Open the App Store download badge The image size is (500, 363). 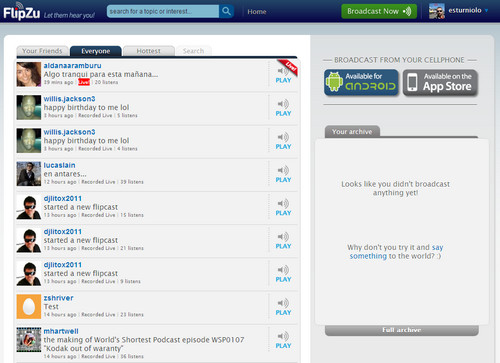point(440,82)
